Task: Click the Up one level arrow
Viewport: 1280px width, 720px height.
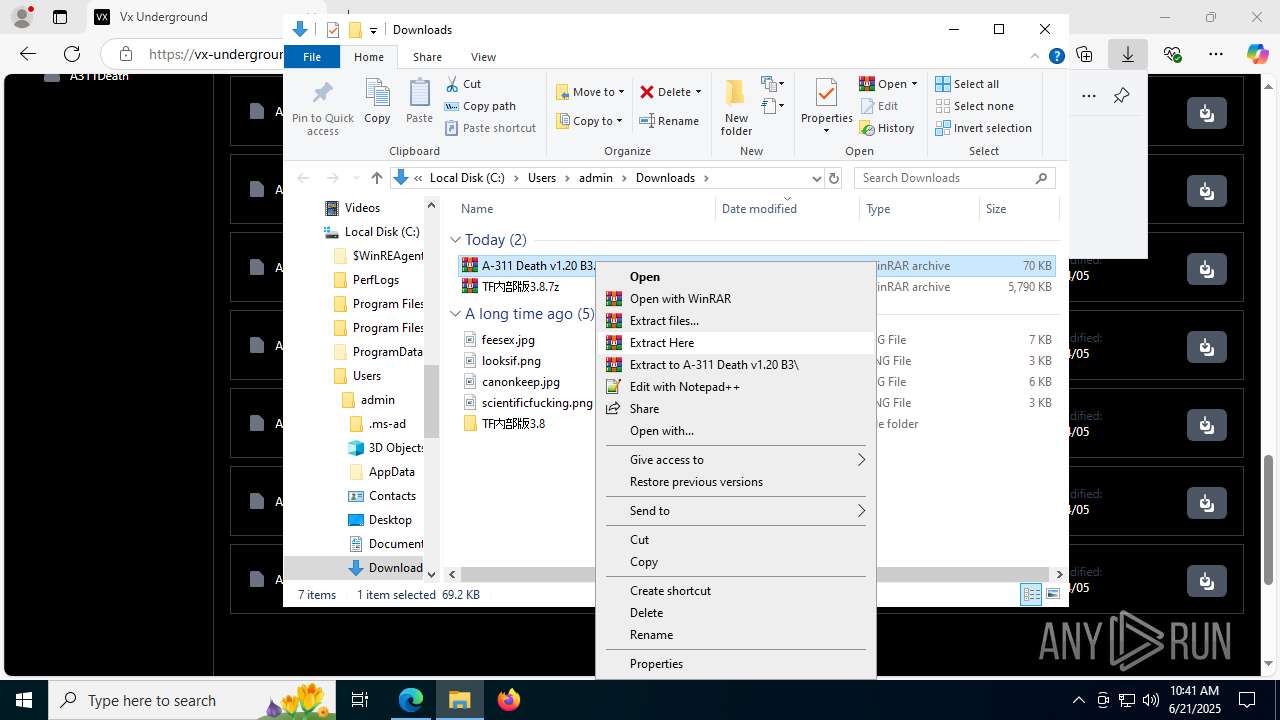Action: pos(377,178)
